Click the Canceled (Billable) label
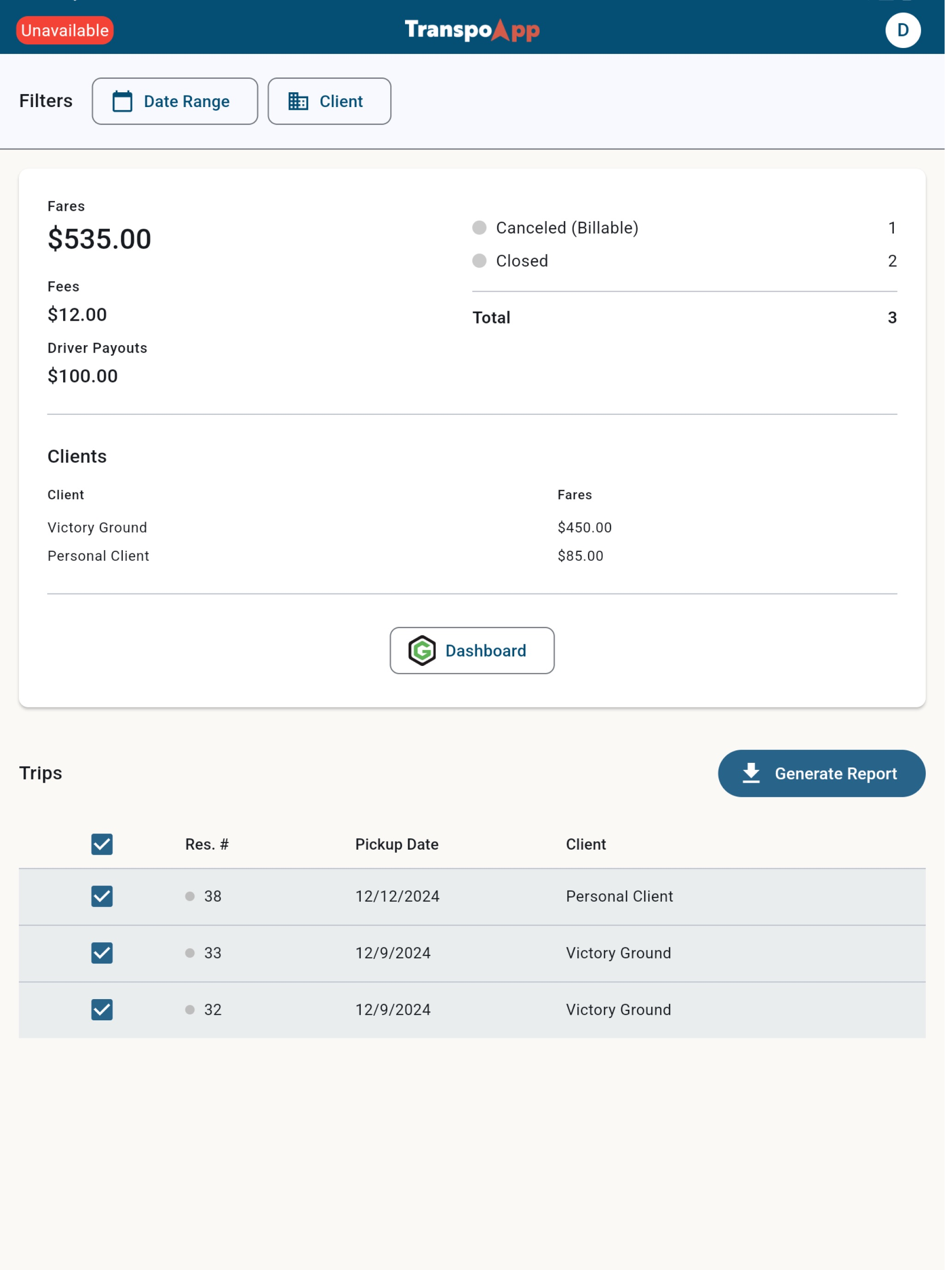 tap(567, 228)
